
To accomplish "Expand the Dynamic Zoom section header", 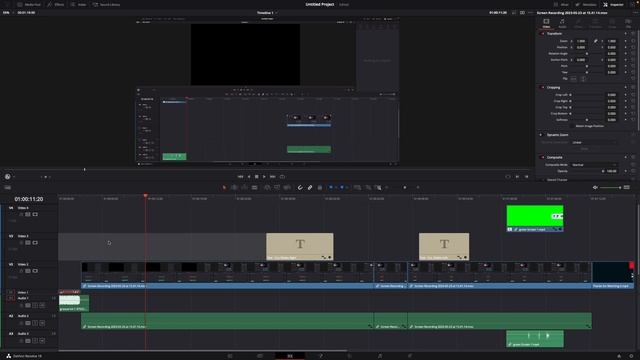I will (x=558, y=135).
